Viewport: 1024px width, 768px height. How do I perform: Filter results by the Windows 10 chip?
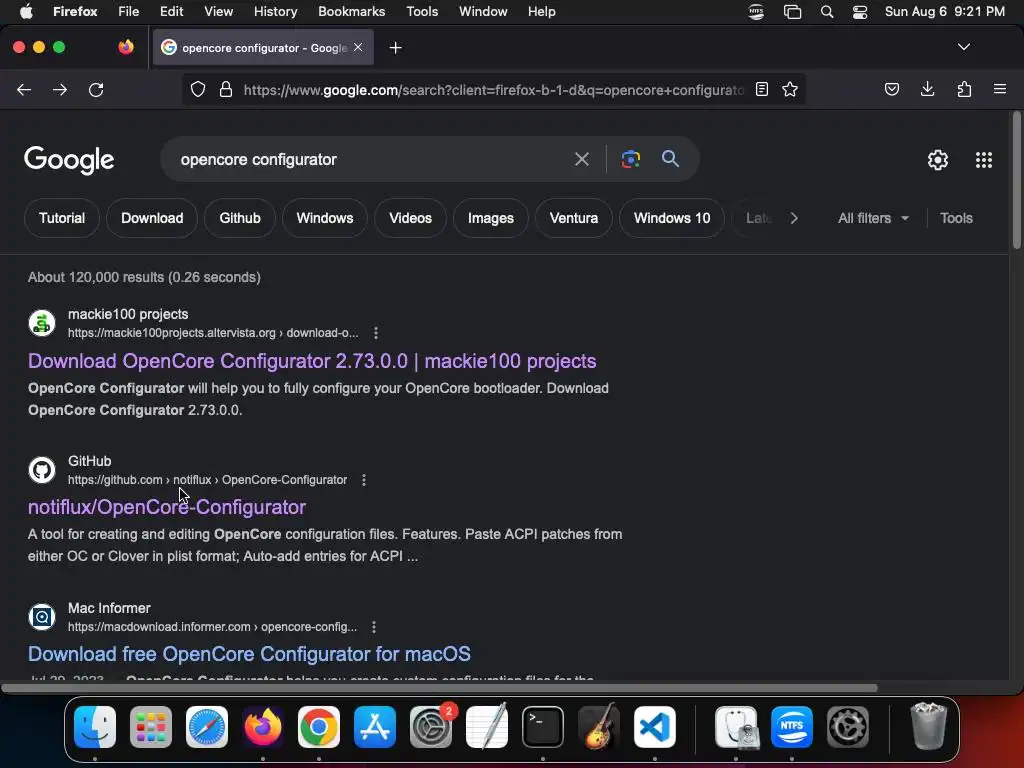(671, 218)
